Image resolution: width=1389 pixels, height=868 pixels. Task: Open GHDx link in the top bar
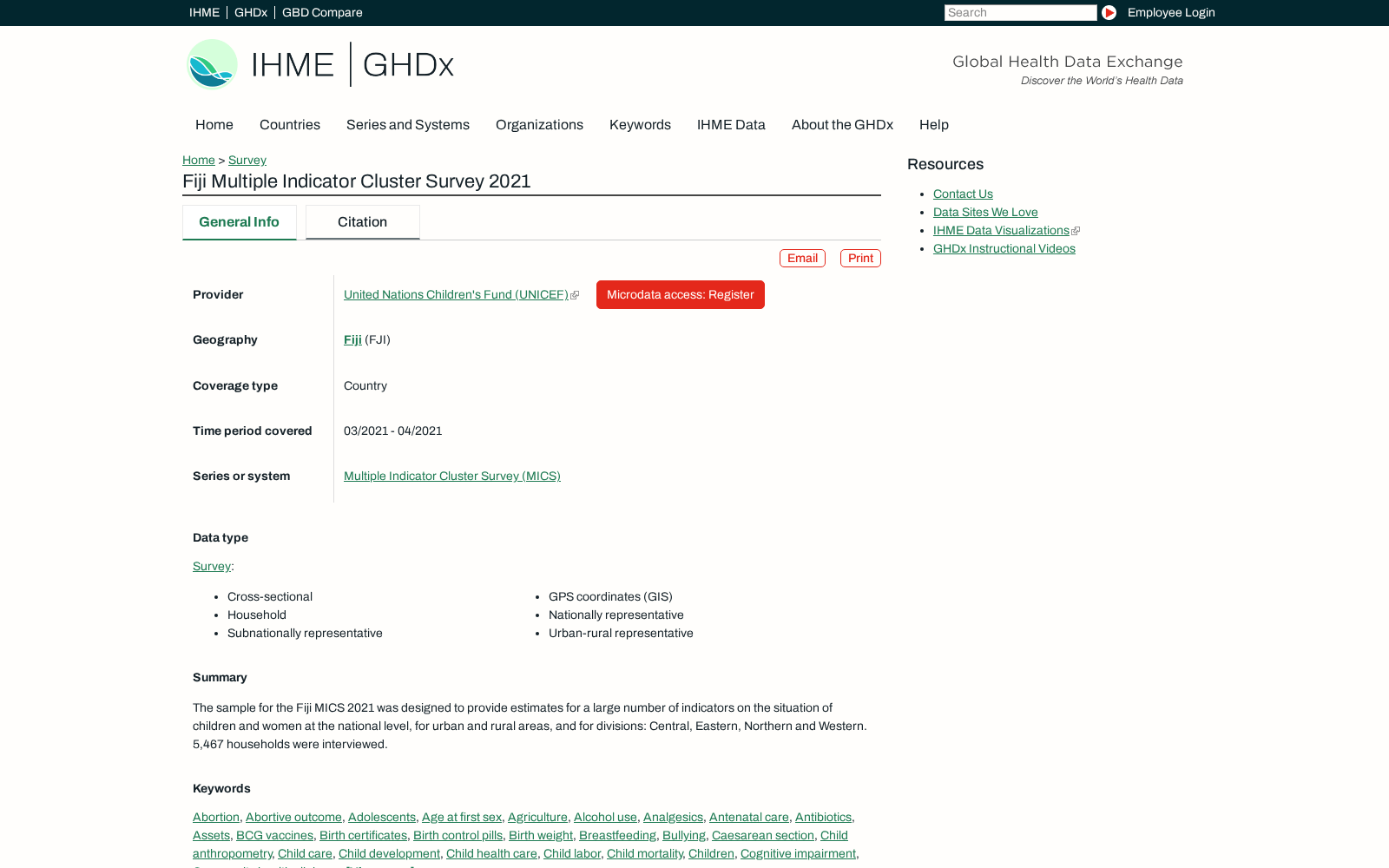point(251,12)
